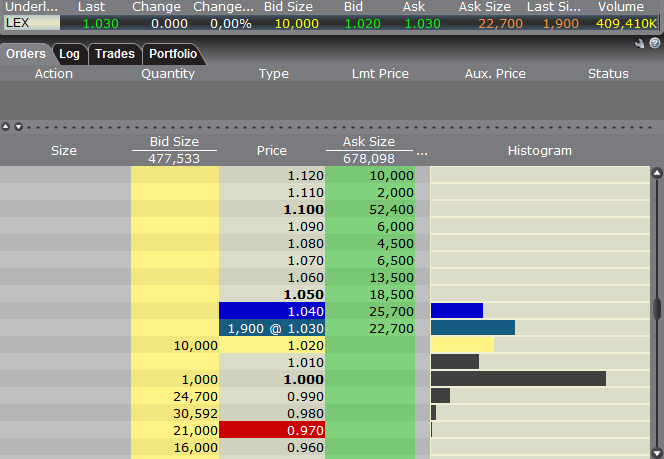The image size is (664, 459).
Task: Click the yellow 1.020 bid price cell
Action: click(272, 345)
